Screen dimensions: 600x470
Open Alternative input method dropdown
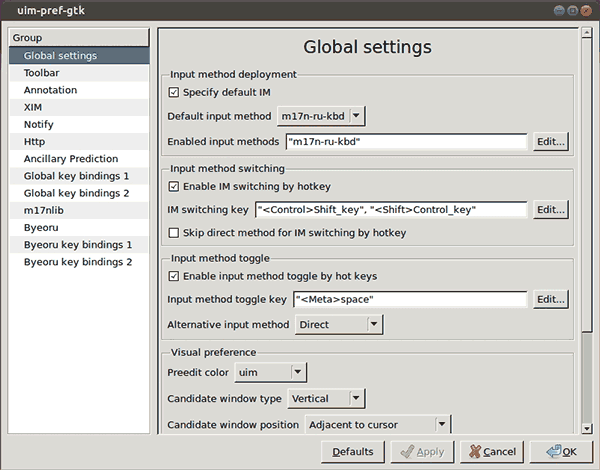click(339, 325)
